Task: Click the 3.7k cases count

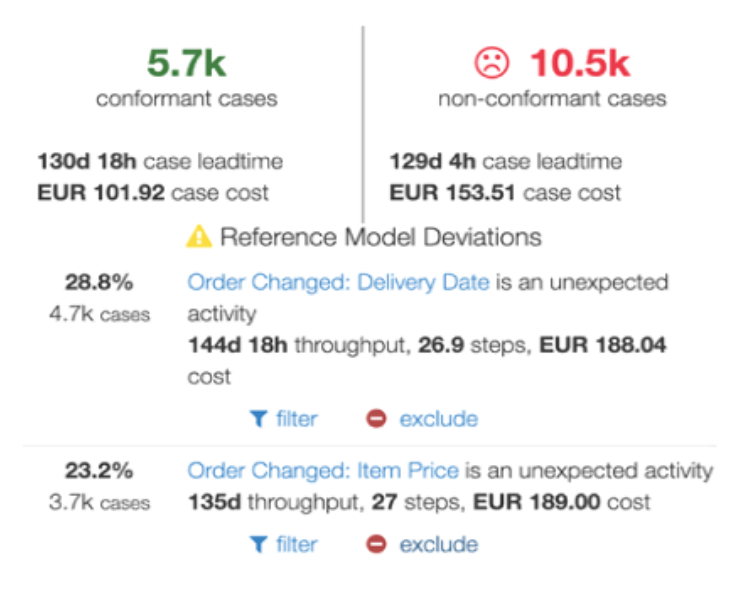Action: click(x=99, y=502)
